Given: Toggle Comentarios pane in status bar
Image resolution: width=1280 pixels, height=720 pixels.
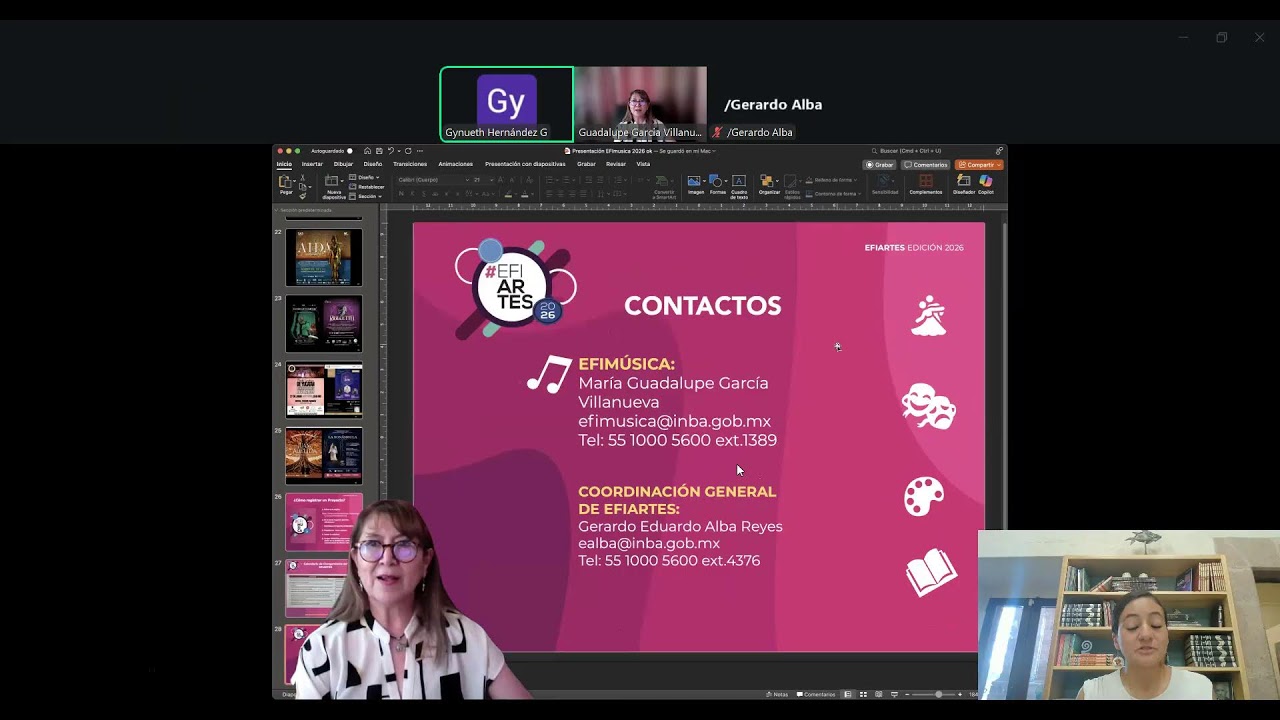Looking at the screenshot, I should 816,694.
